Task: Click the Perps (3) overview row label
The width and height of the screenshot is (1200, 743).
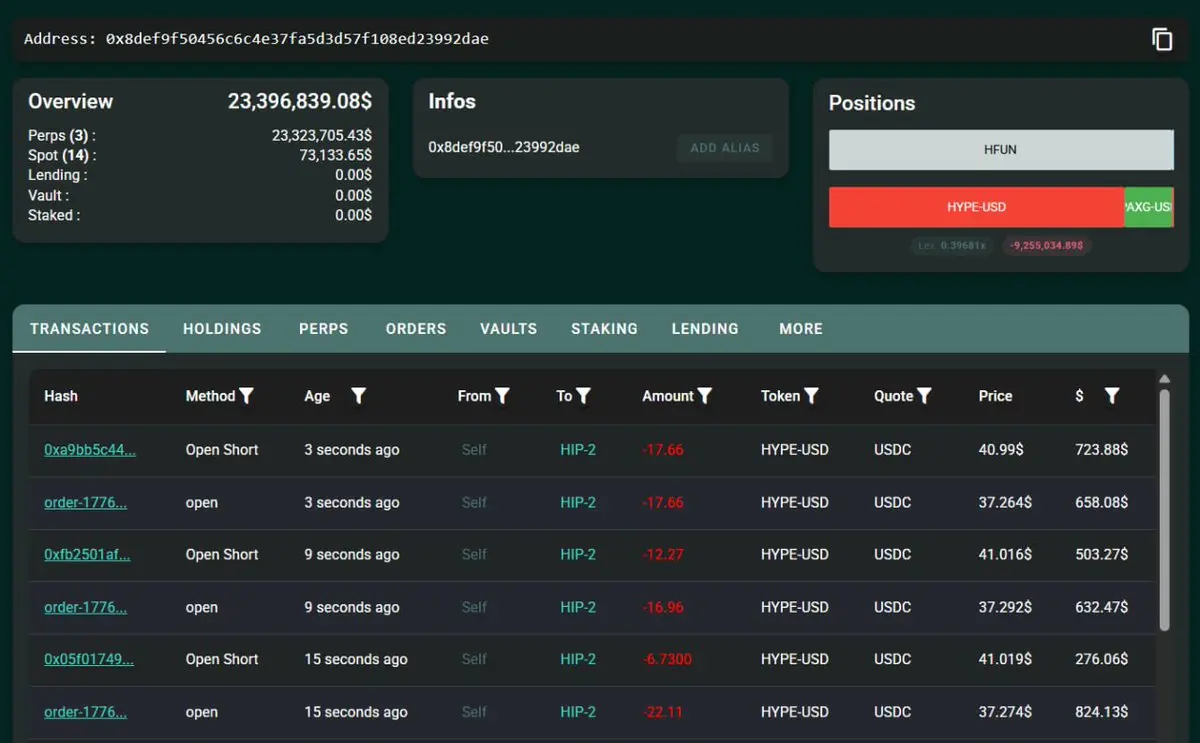Action: pyautogui.click(x=62, y=135)
